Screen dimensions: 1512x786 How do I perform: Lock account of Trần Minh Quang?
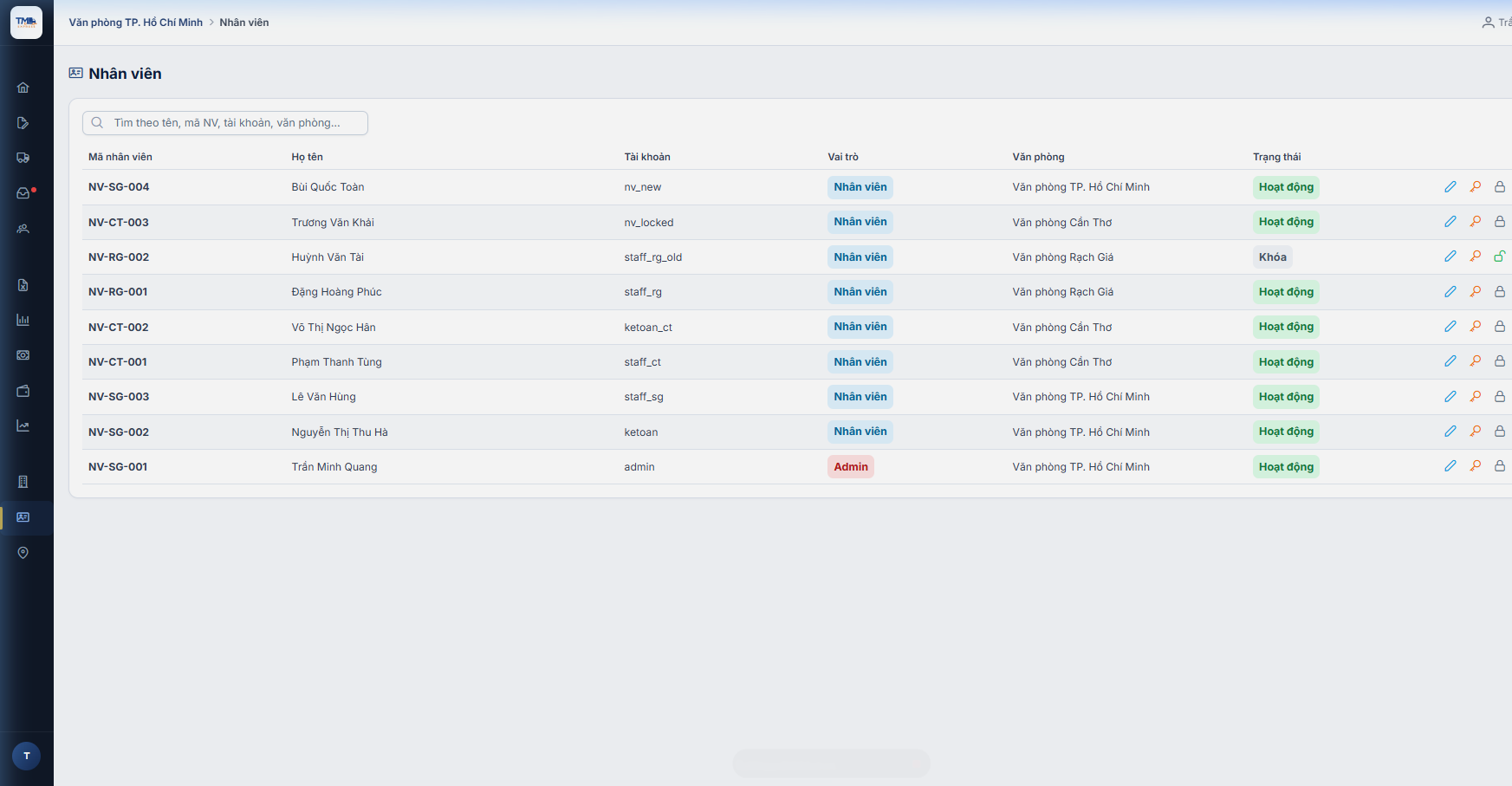[x=1500, y=466]
